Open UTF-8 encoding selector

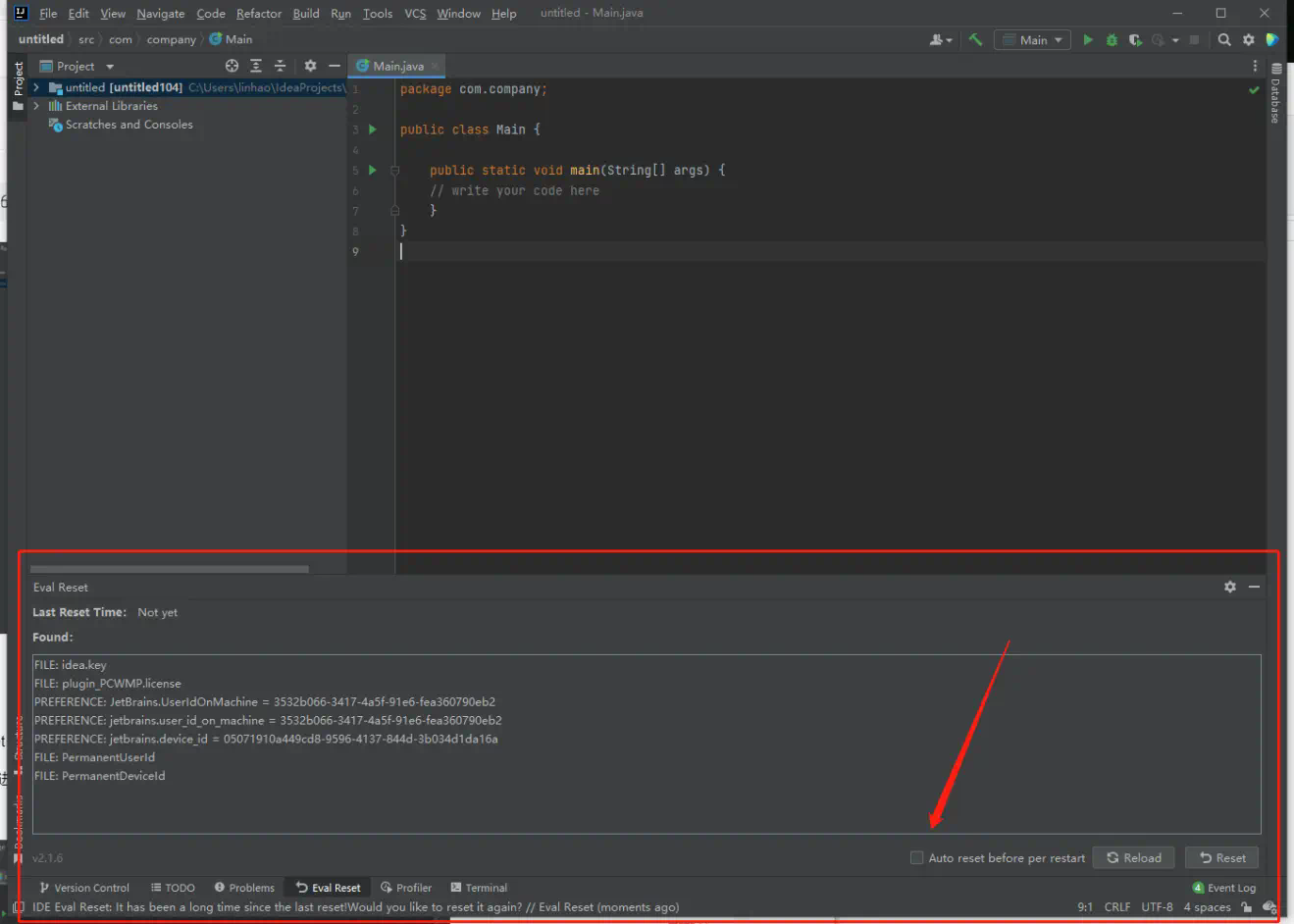1157,907
